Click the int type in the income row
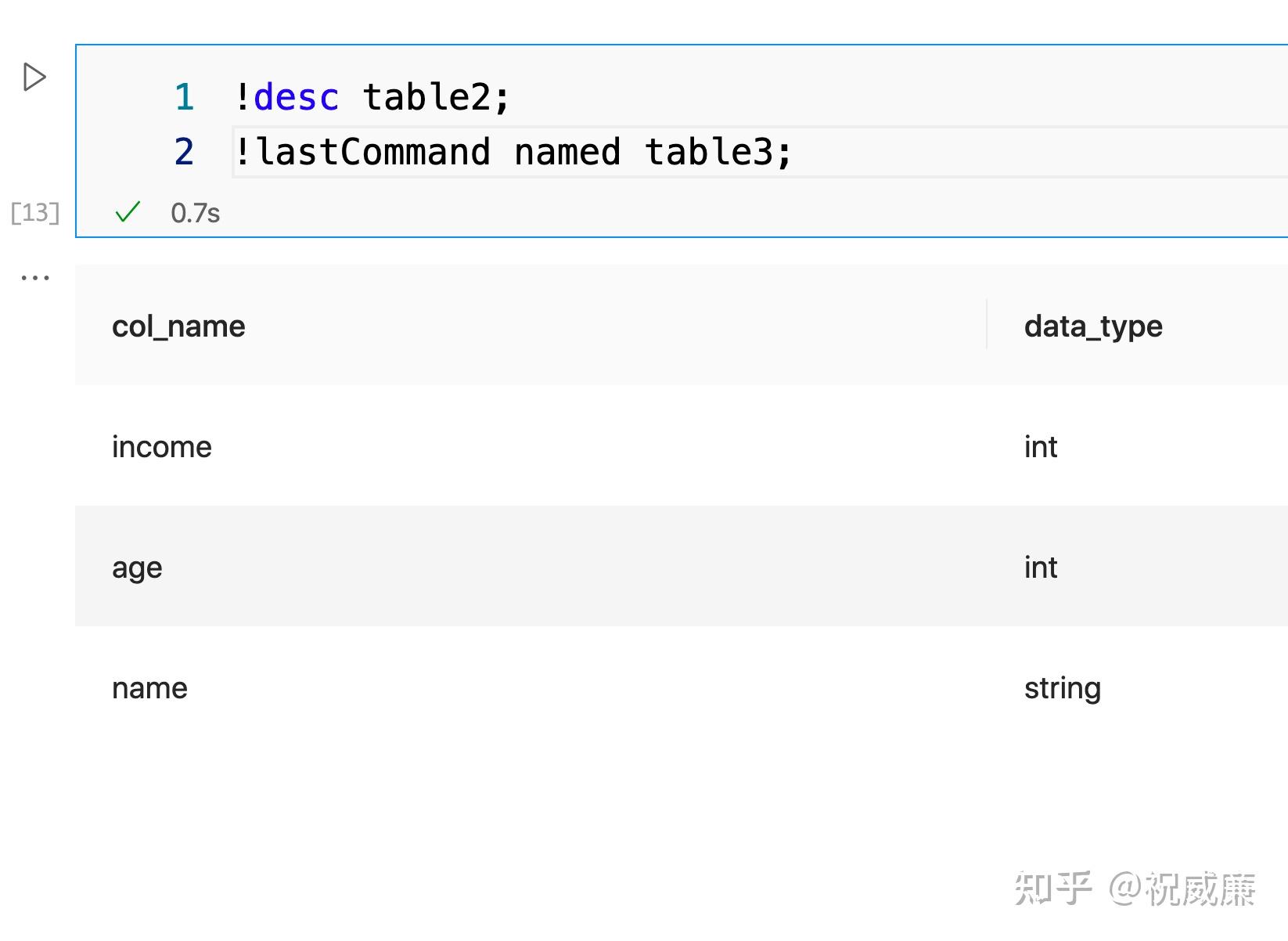Image resolution: width=1288 pixels, height=941 pixels. [1041, 447]
